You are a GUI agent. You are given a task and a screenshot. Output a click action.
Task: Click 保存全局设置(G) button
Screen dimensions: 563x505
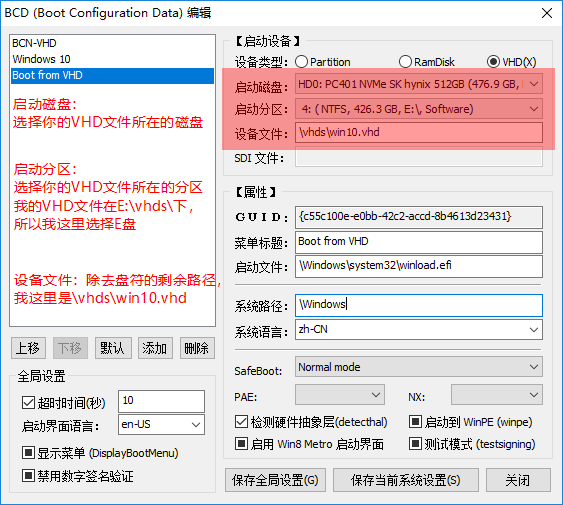coord(275,480)
